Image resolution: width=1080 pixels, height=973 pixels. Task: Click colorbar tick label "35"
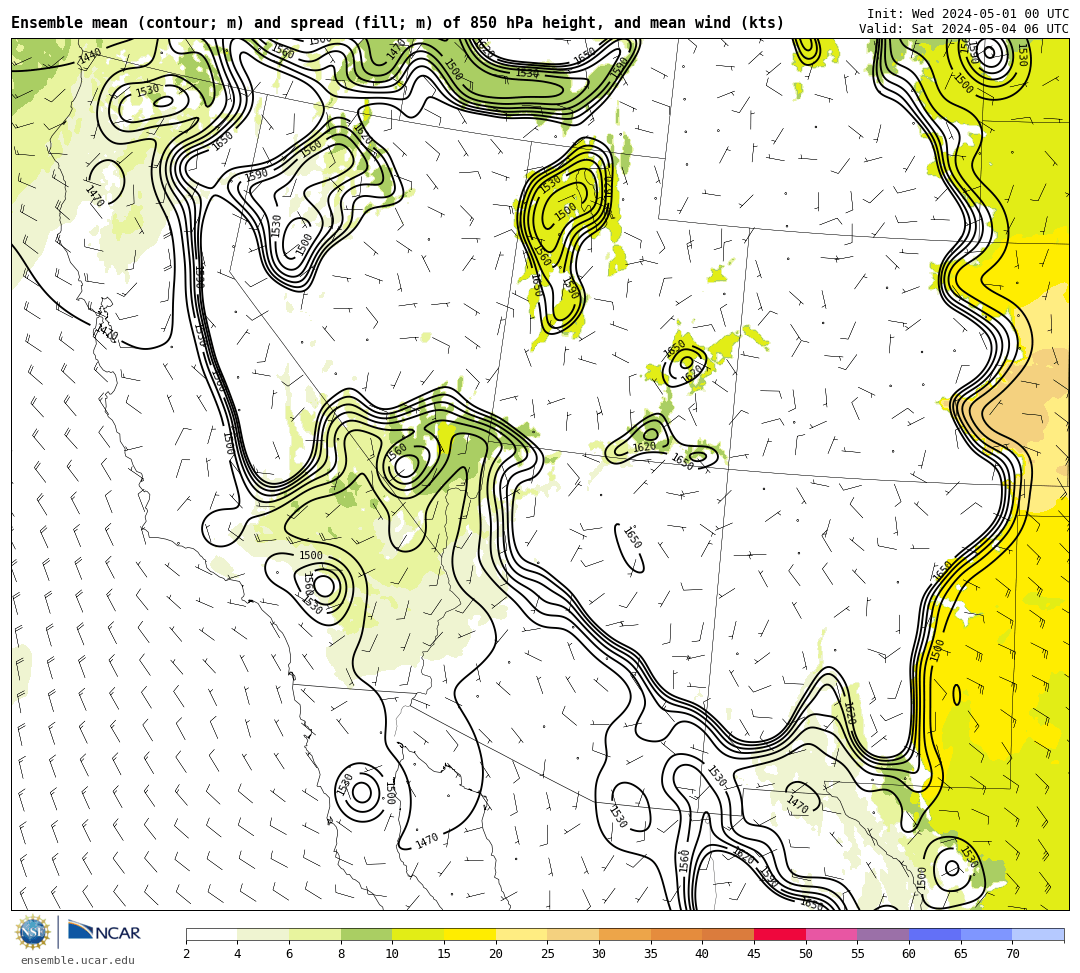[651, 954]
